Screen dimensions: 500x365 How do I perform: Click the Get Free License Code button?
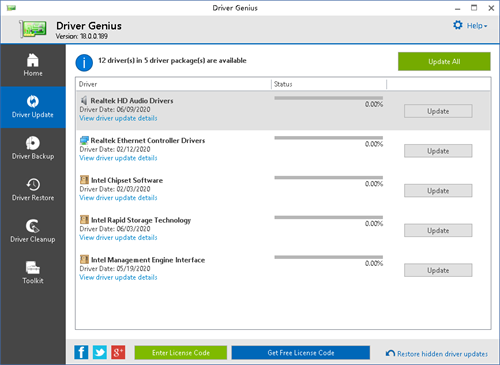click(x=301, y=353)
